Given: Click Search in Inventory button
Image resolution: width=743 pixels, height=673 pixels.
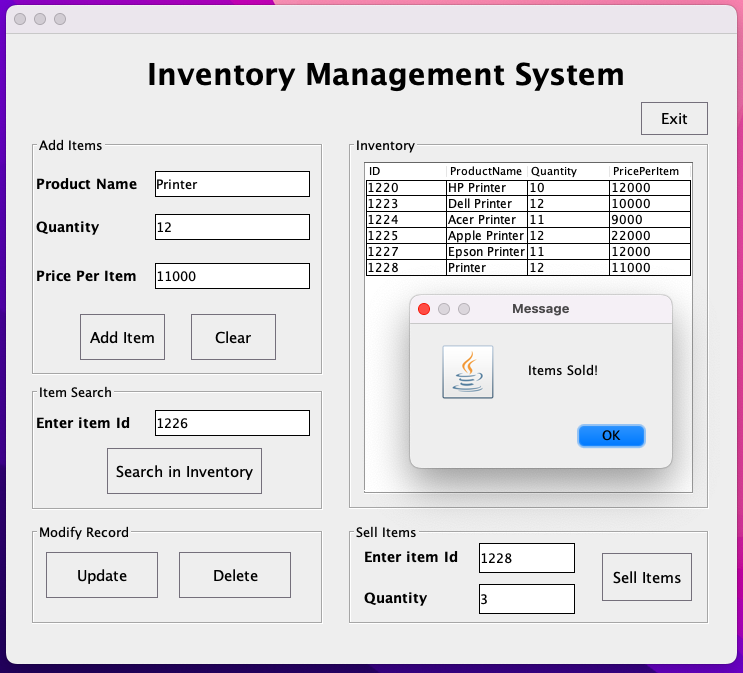Looking at the screenshot, I should point(184,471).
